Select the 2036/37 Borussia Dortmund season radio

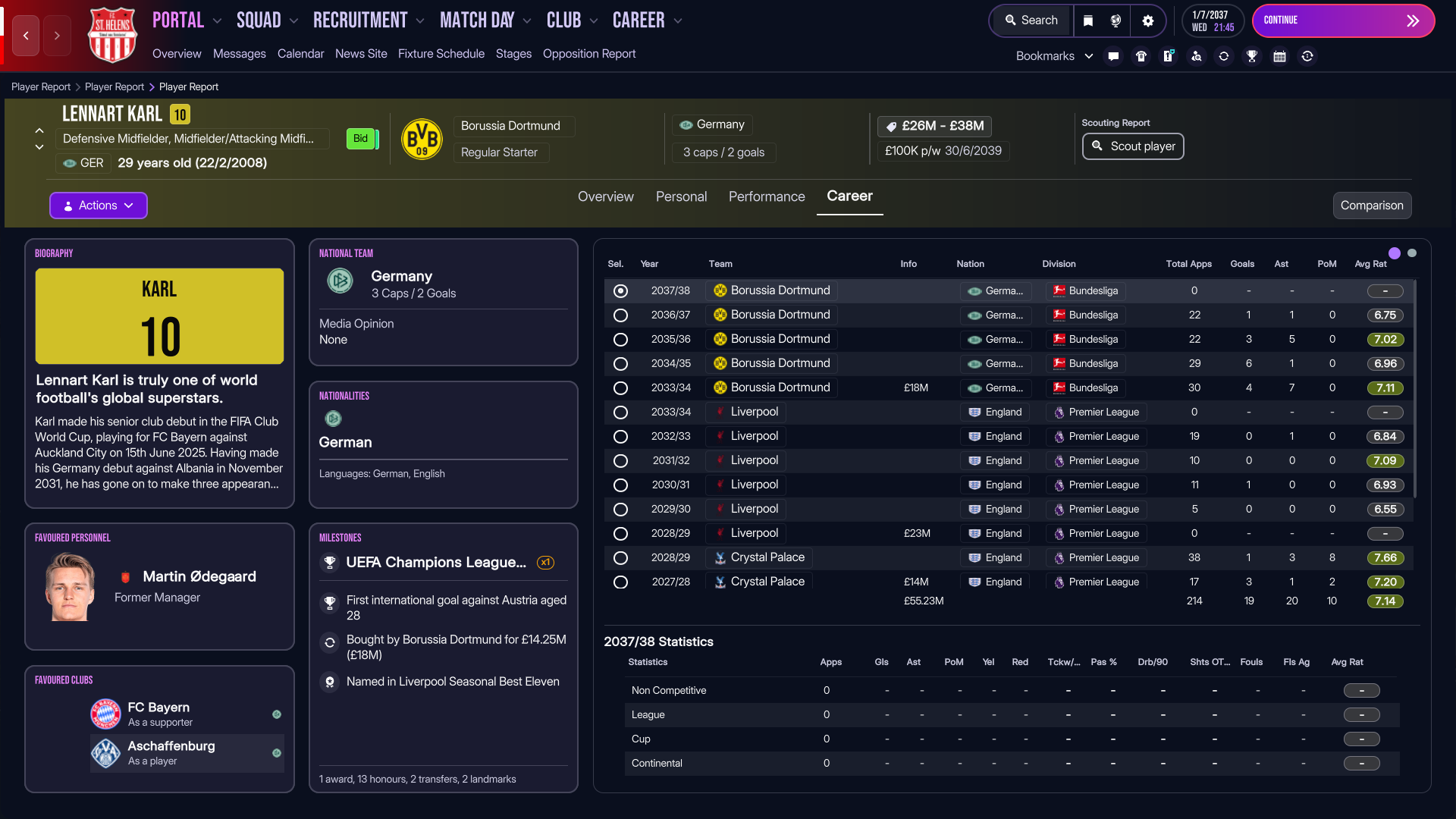(620, 315)
